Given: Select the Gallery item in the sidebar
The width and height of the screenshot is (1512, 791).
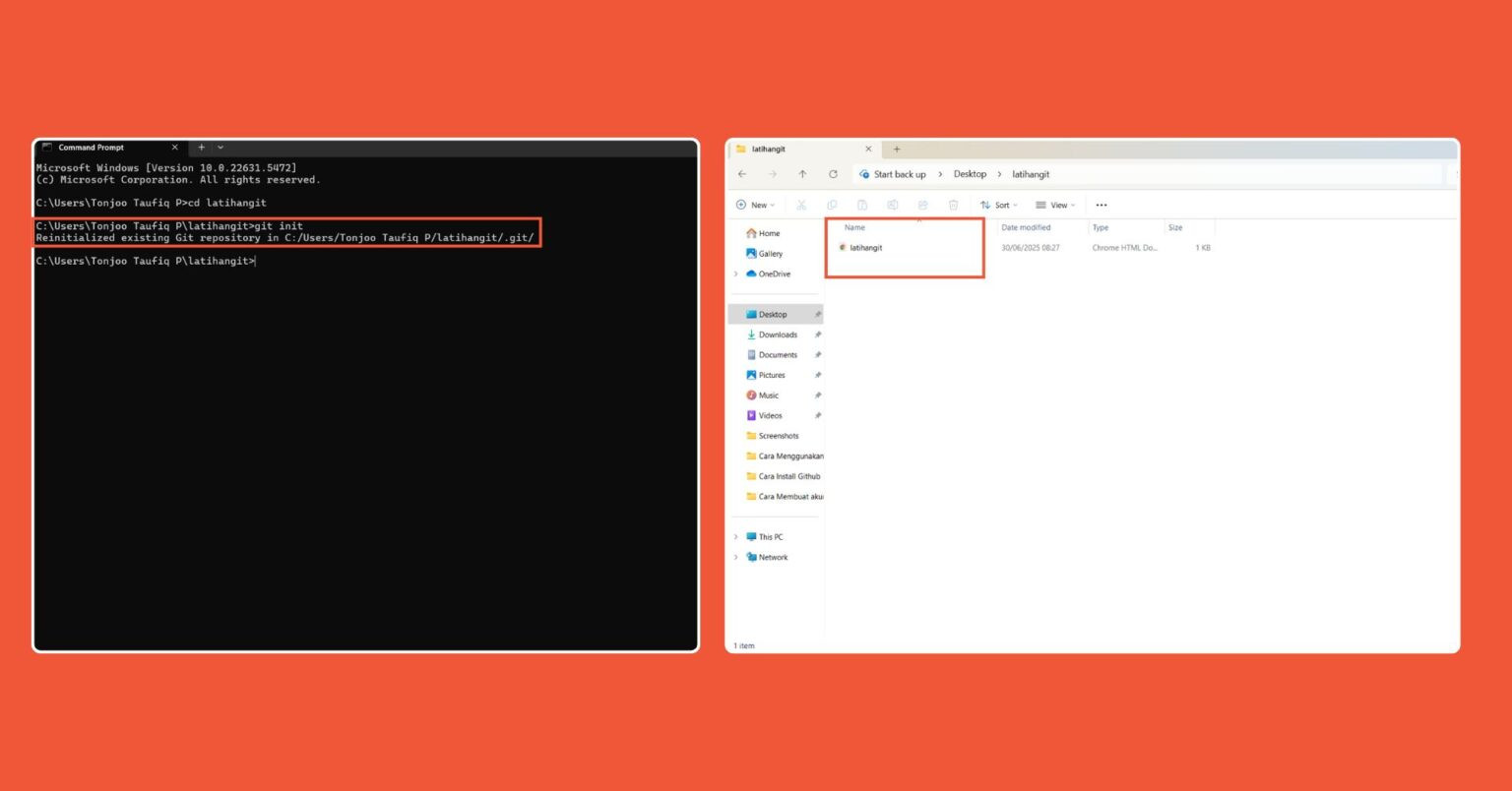Looking at the screenshot, I should (770, 253).
